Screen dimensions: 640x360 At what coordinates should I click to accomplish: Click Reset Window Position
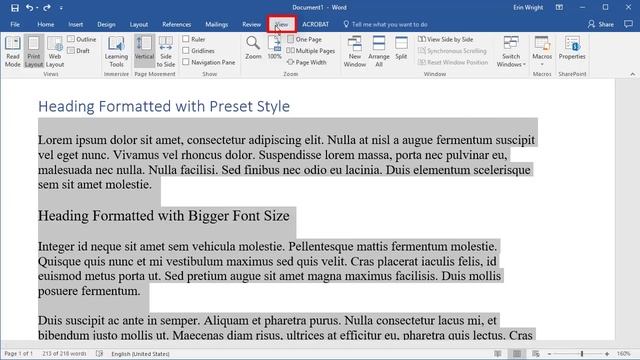point(453,62)
